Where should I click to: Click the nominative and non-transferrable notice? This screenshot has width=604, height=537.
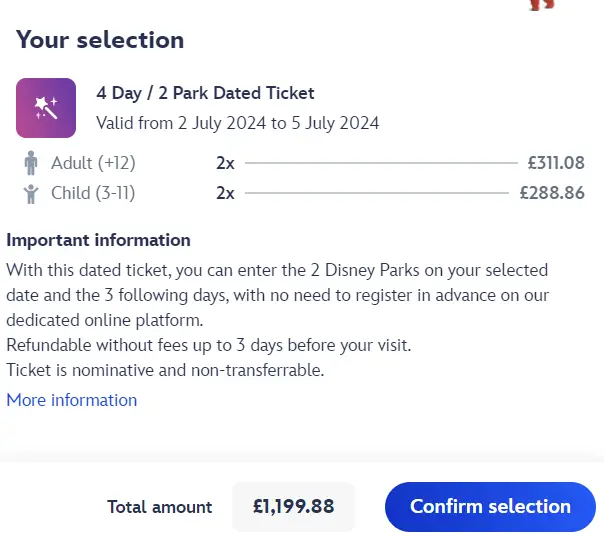(165, 370)
